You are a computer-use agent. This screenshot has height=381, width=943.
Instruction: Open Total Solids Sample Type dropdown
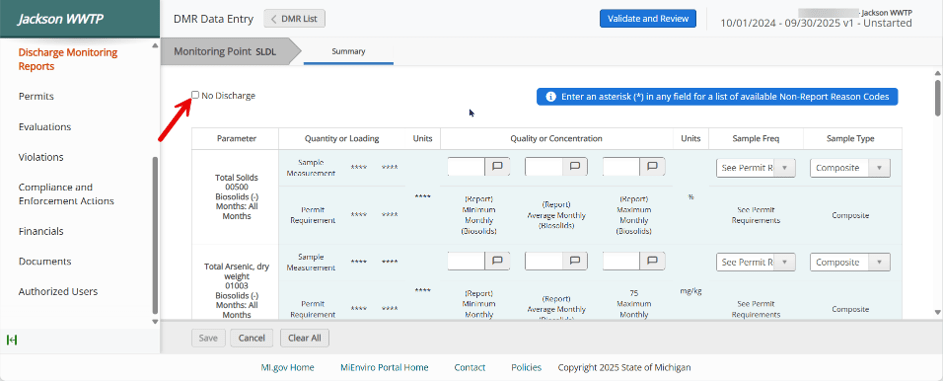pos(850,168)
